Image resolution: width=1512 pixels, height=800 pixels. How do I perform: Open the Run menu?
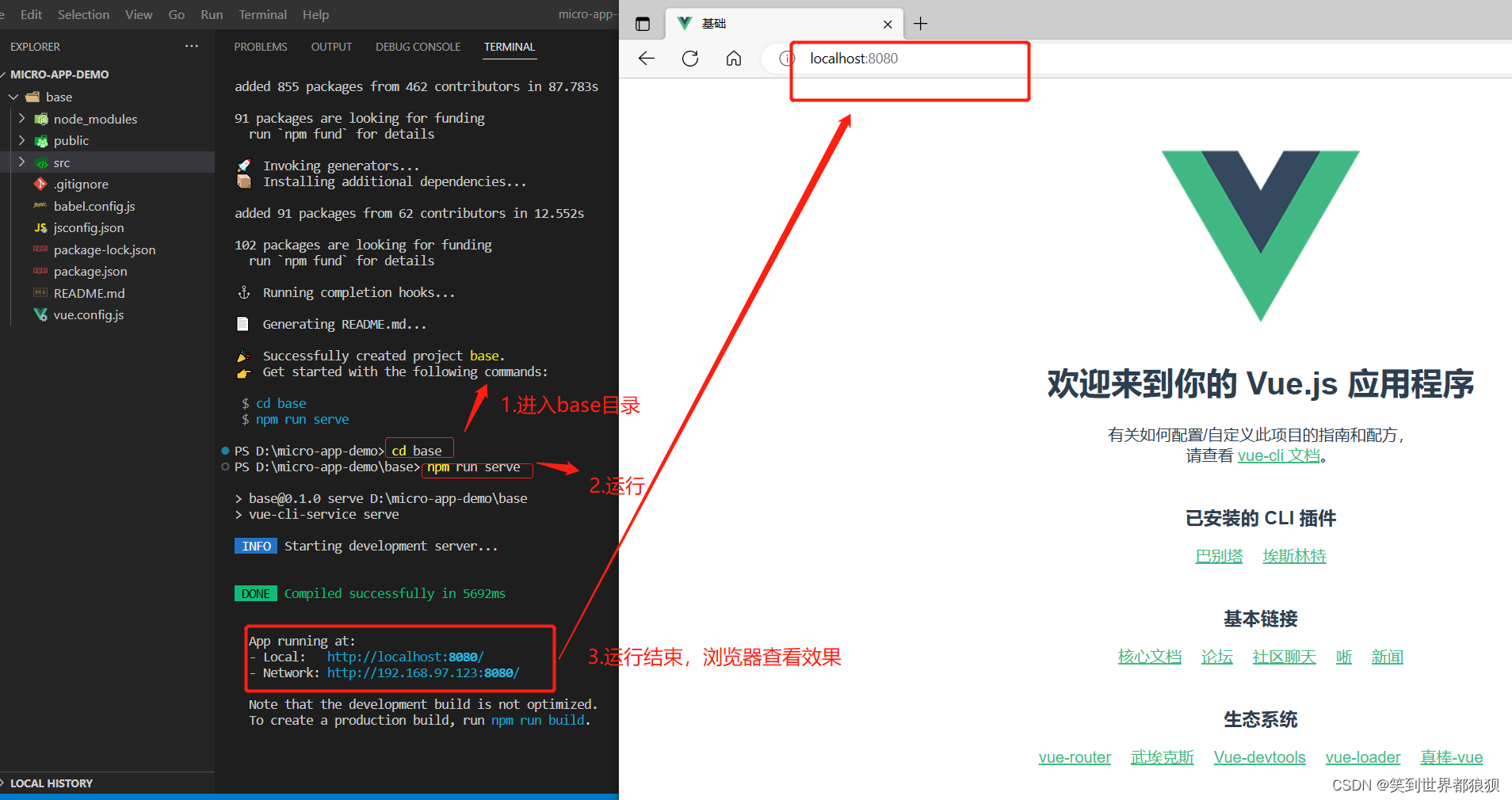point(212,14)
